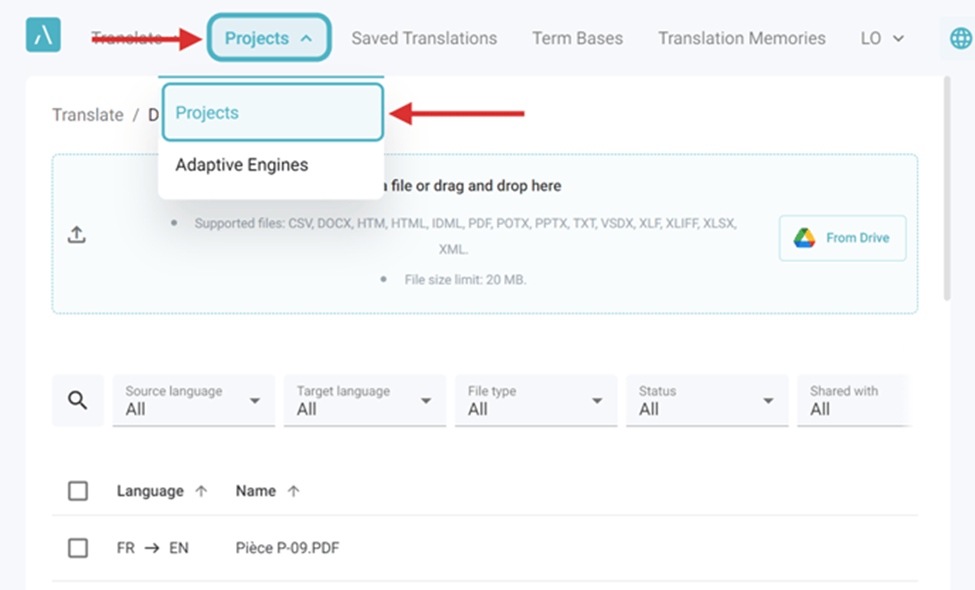Click the vertical page scrollbar
Viewport: 975px width, 590px height.
point(947,188)
